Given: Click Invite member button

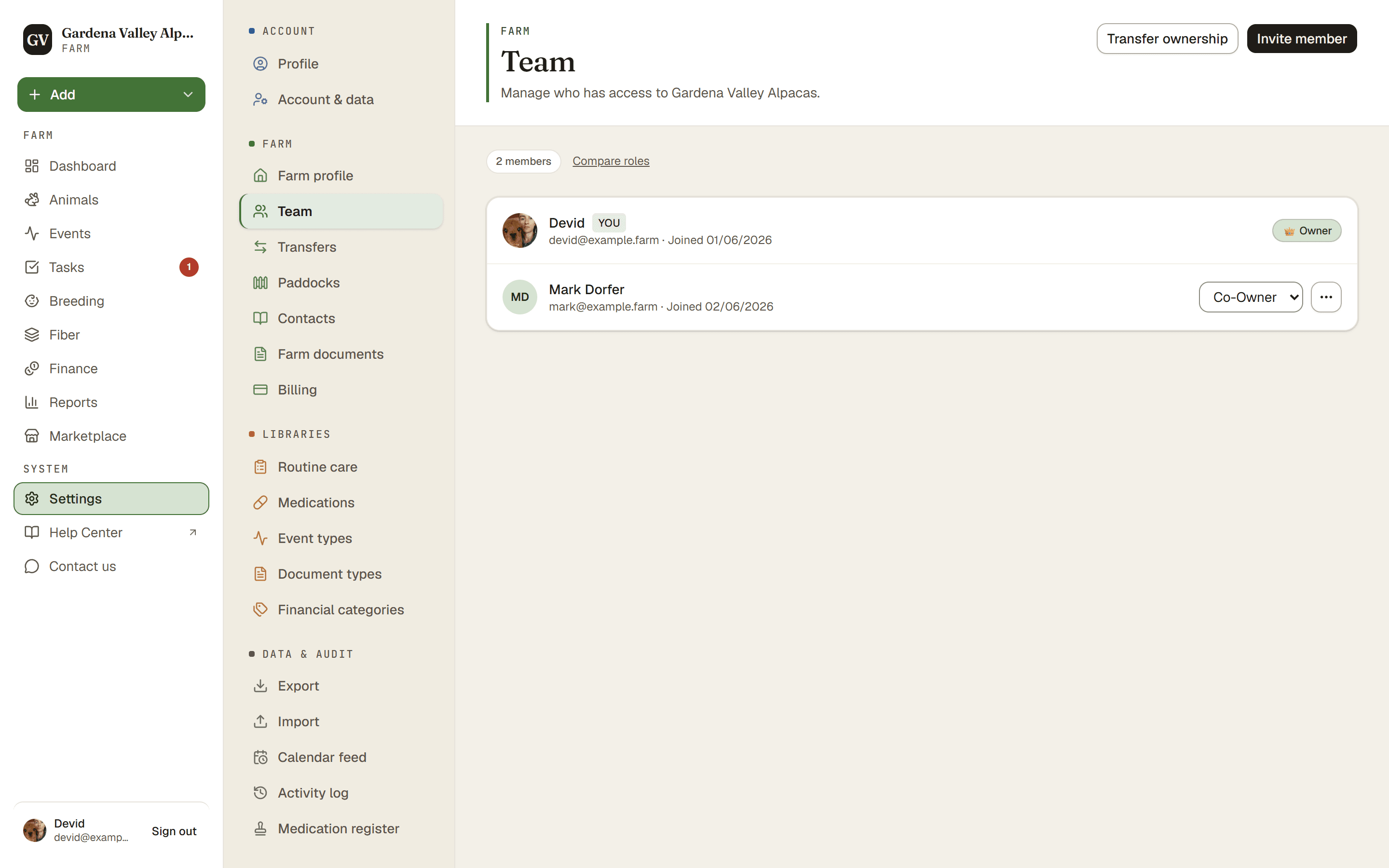Looking at the screenshot, I should [1302, 39].
